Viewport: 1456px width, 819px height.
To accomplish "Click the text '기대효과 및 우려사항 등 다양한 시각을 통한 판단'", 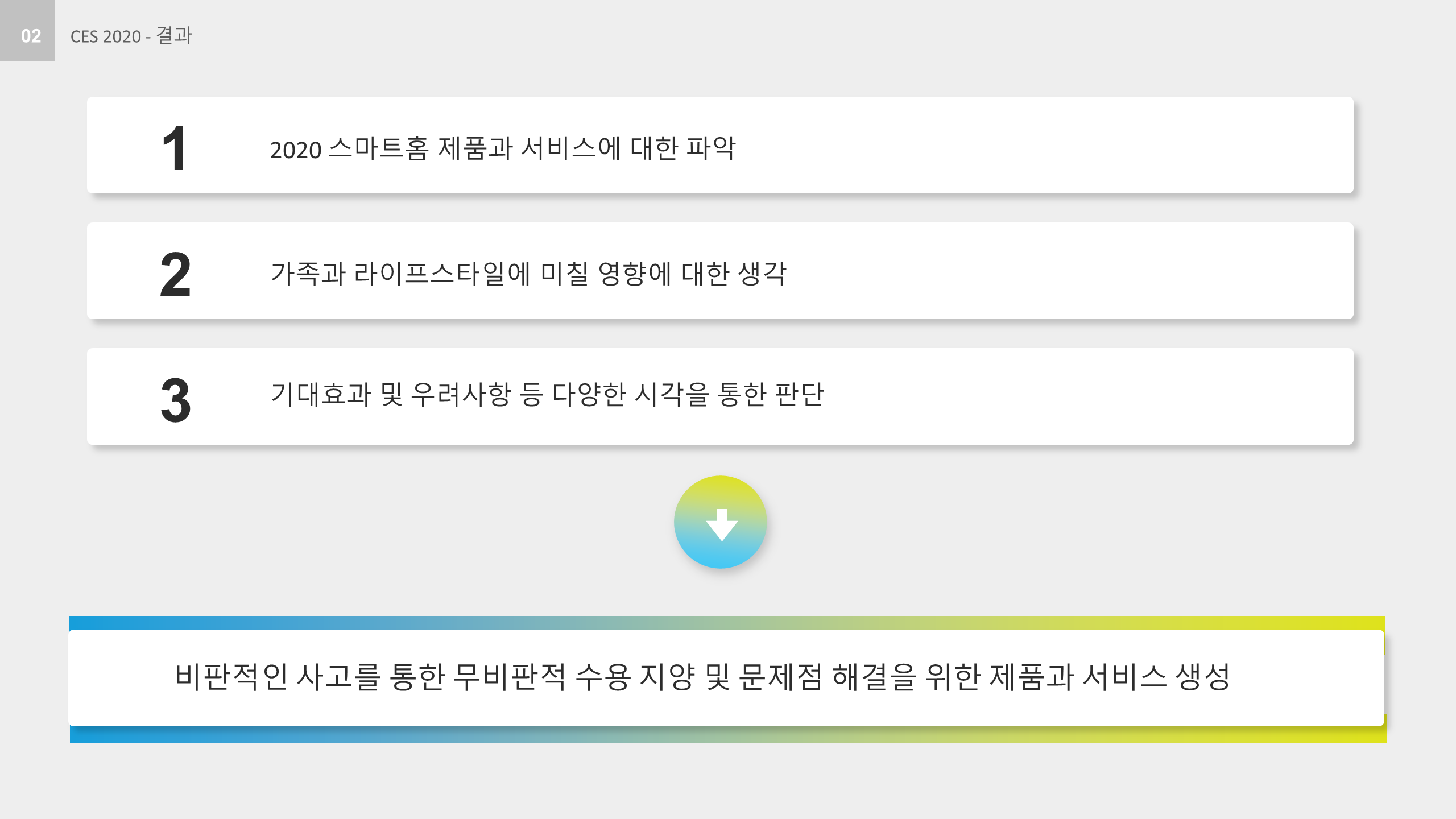I will [x=547, y=394].
